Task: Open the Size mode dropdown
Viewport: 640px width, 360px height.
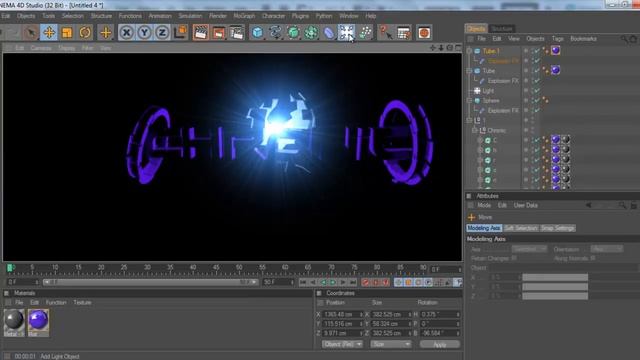Action: [x=391, y=344]
